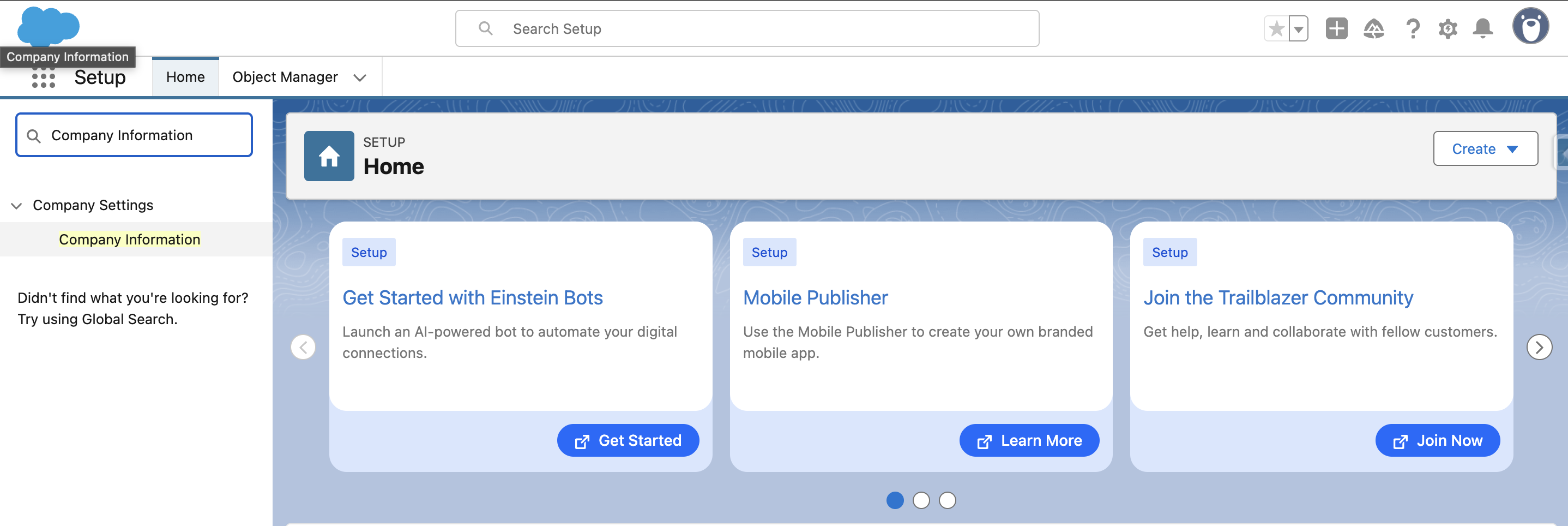Click the Setup gear icon
Image resolution: width=1568 pixels, height=526 pixels.
pos(1448,29)
